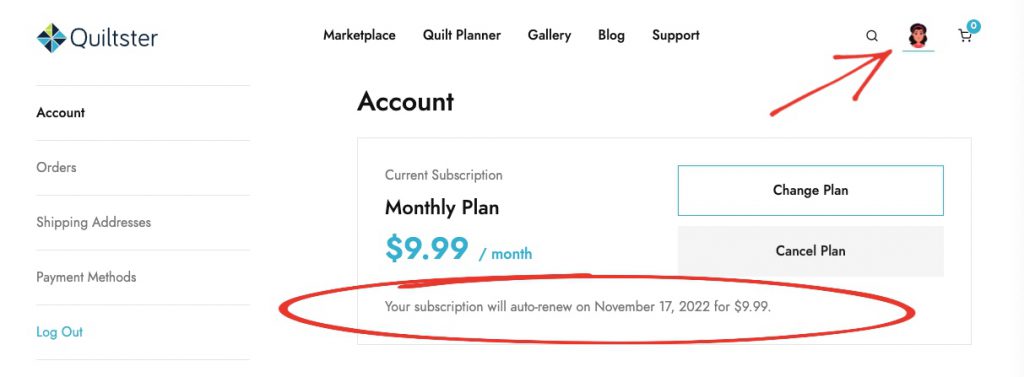Show Payment Methods in the sidebar

pyautogui.click(x=86, y=277)
